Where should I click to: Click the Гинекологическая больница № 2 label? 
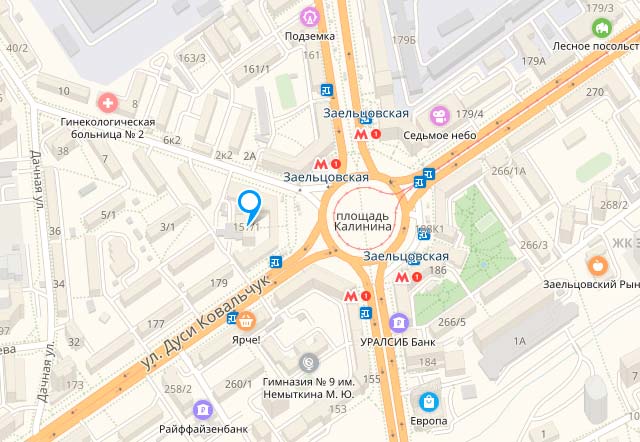coord(108,128)
